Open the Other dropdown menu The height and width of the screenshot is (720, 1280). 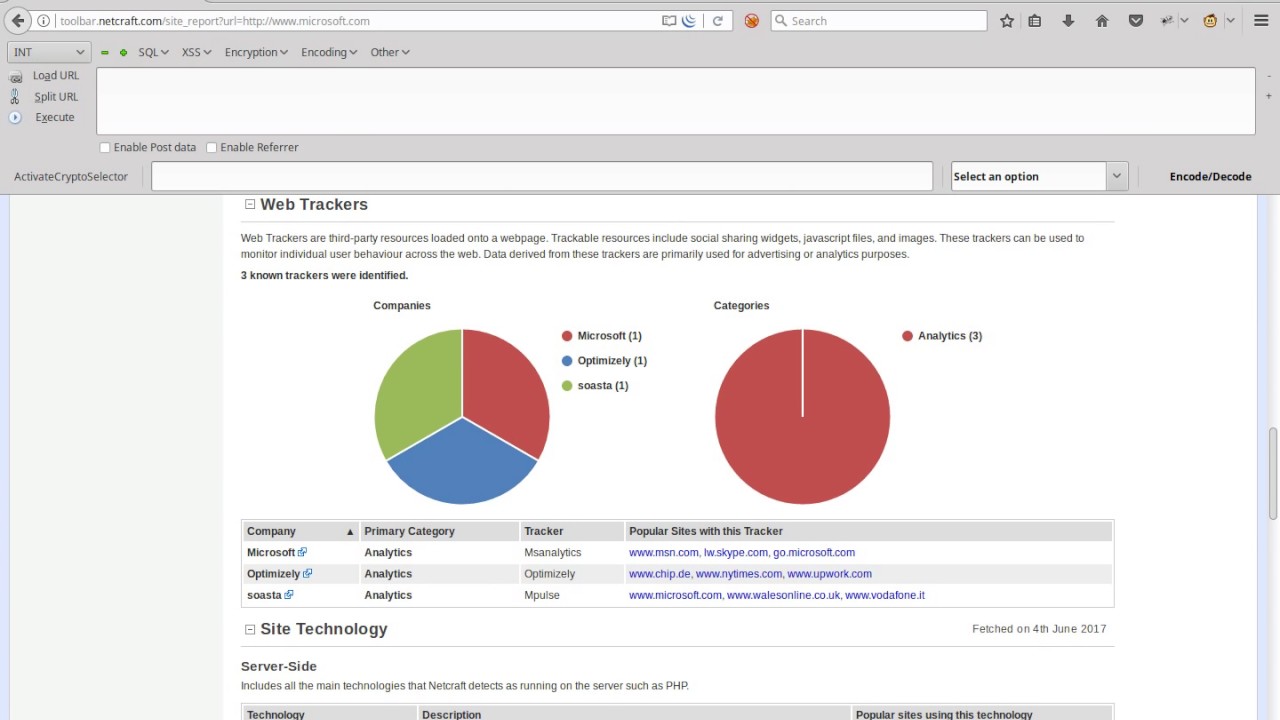point(390,52)
